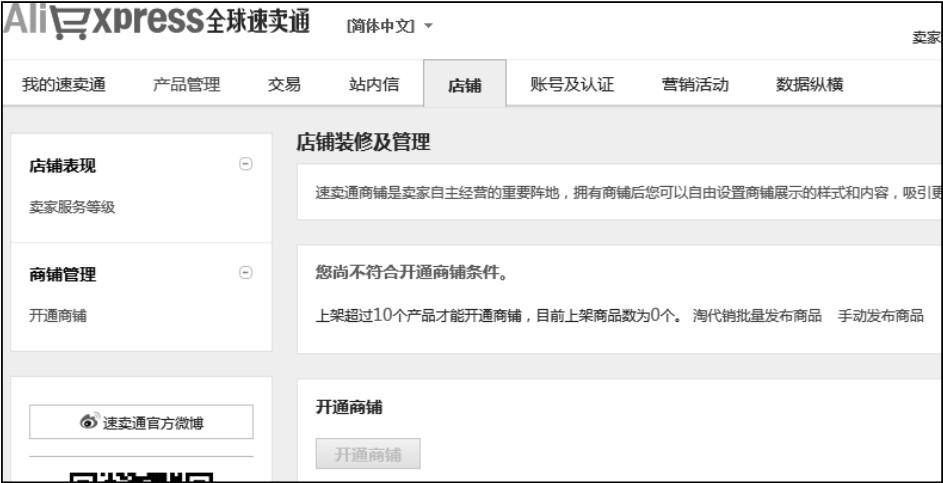Click the 商铺管理 section title
Image resolution: width=943 pixels, height=483 pixels.
click(63, 274)
